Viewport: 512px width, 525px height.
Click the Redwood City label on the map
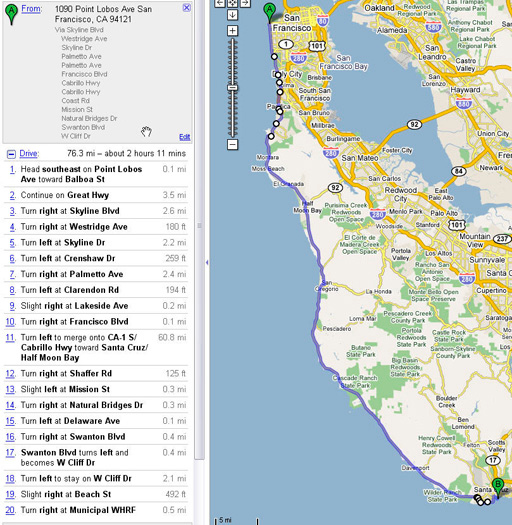[x=400, y=194]
